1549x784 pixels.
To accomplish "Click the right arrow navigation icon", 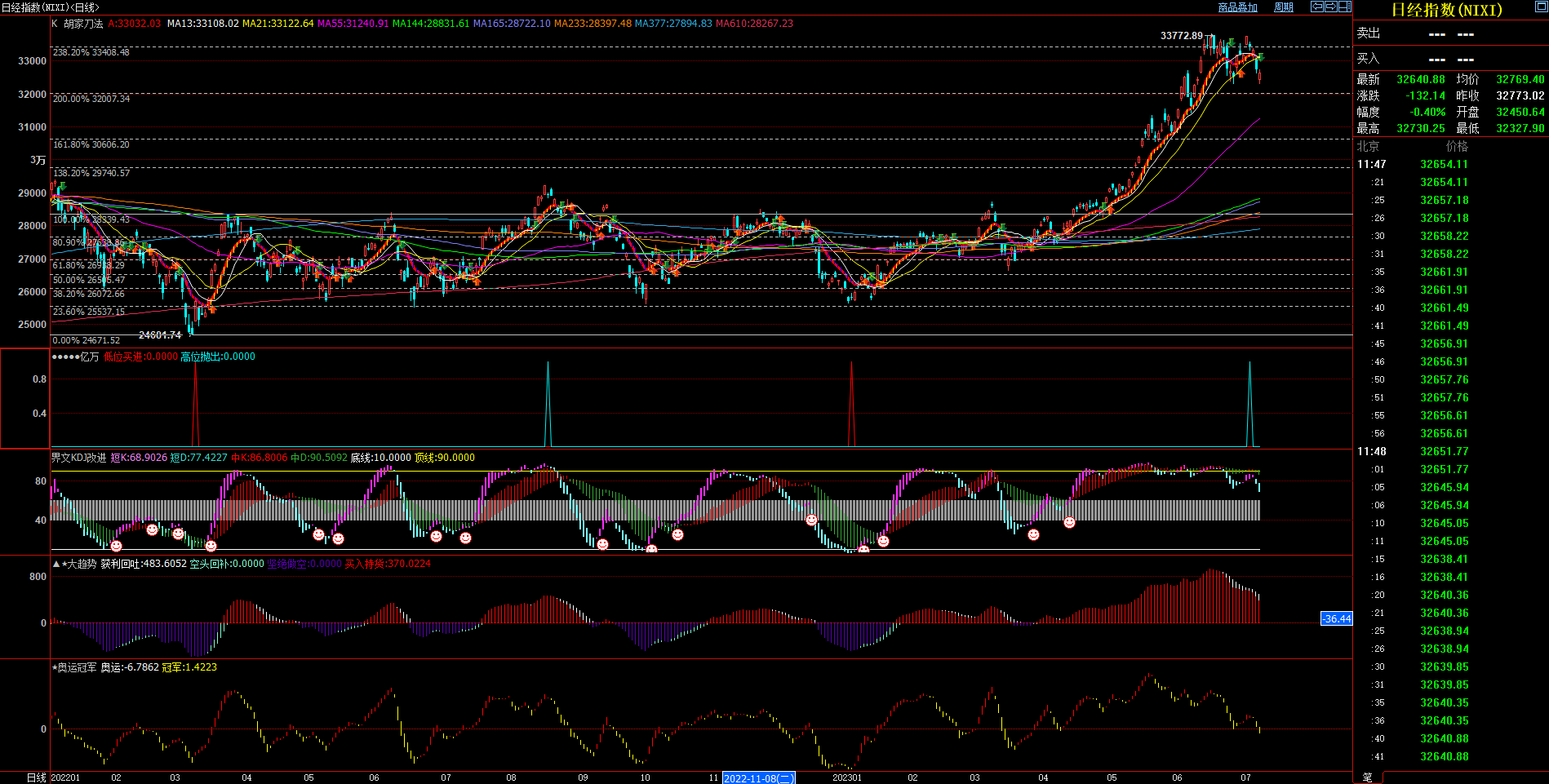I will [1331, 7].
